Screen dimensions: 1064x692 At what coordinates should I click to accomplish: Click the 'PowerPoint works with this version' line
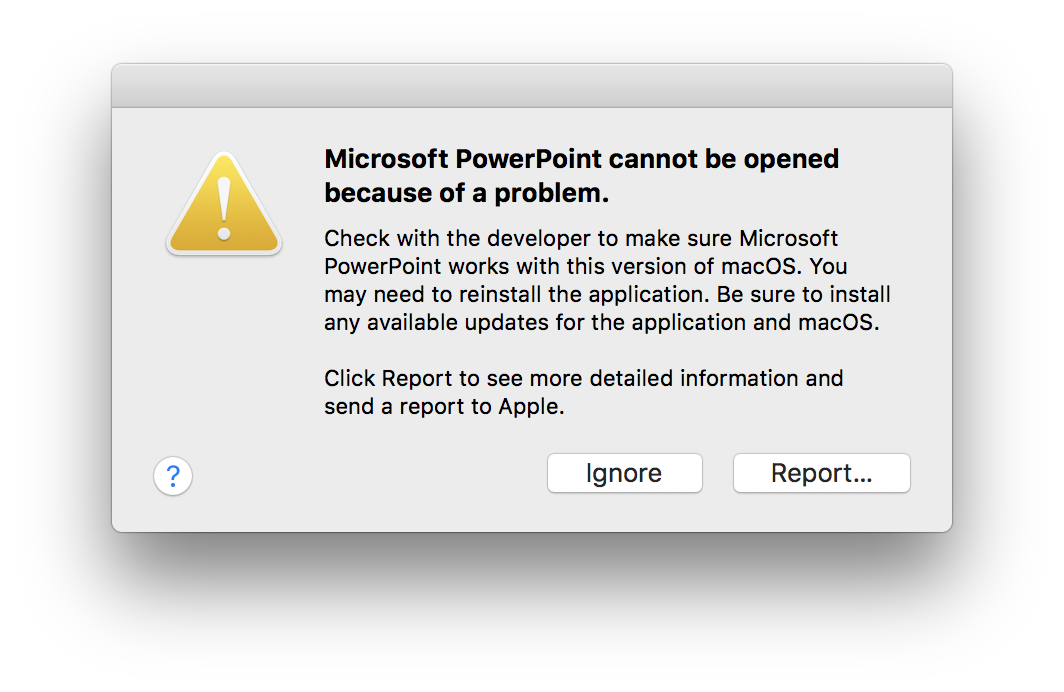(x=586, y=267)
